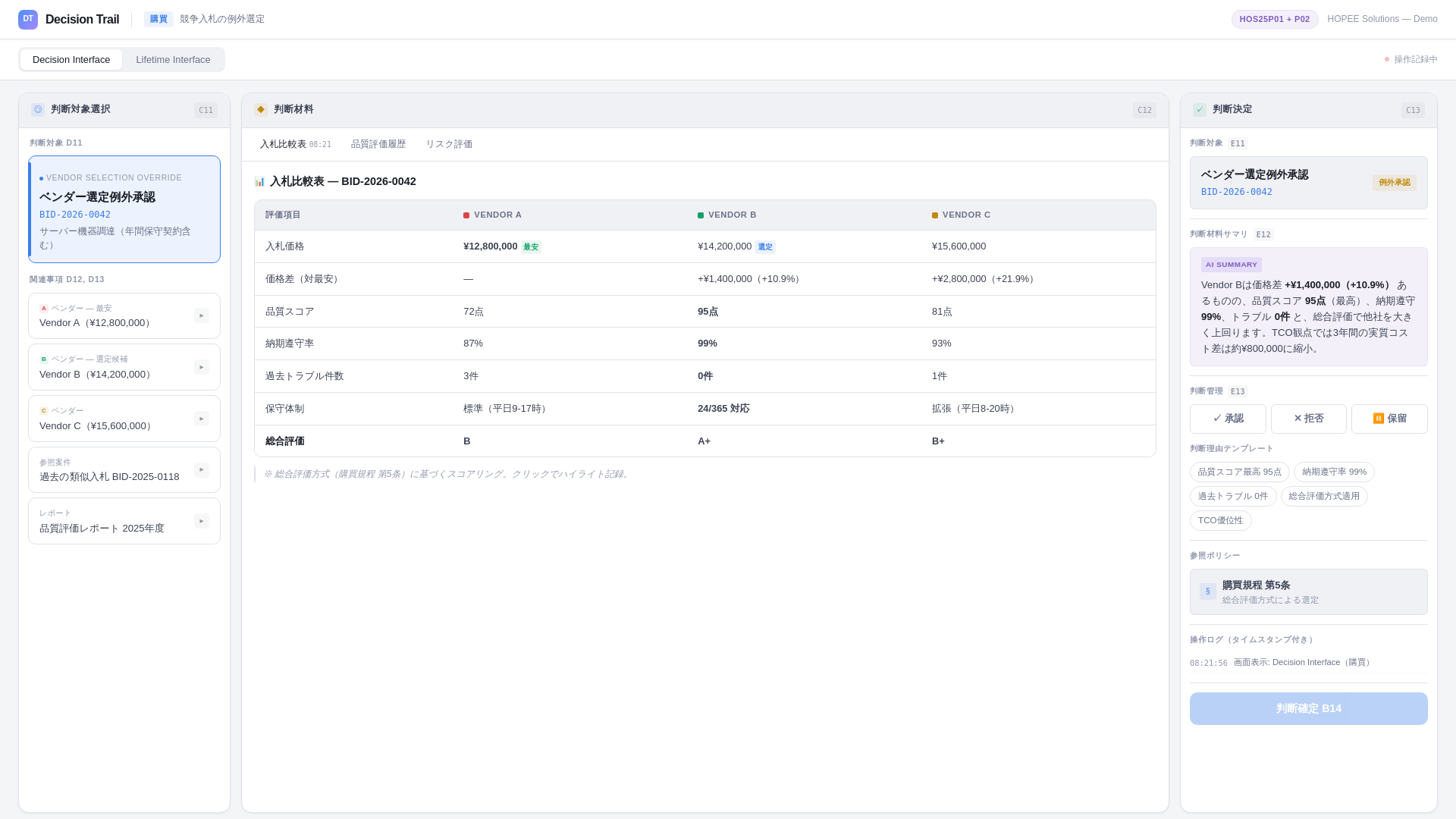Click the Vendor A red color marker in header
1456x819 pixels.
point(466,215)
